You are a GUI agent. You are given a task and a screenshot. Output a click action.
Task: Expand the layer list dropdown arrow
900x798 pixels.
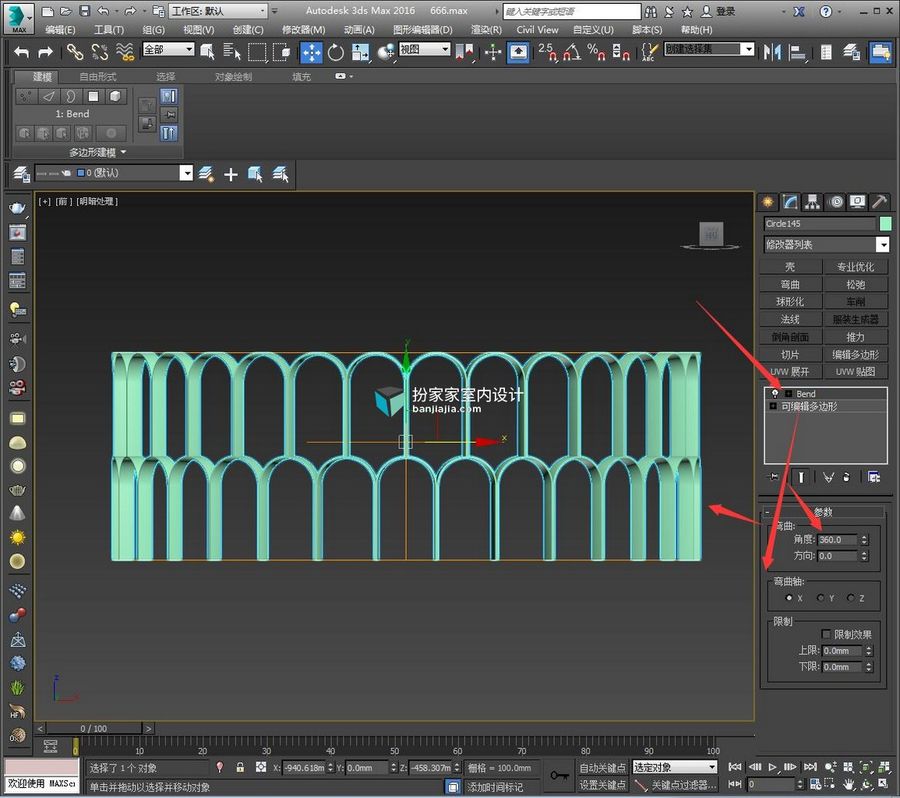coord(186,173)
